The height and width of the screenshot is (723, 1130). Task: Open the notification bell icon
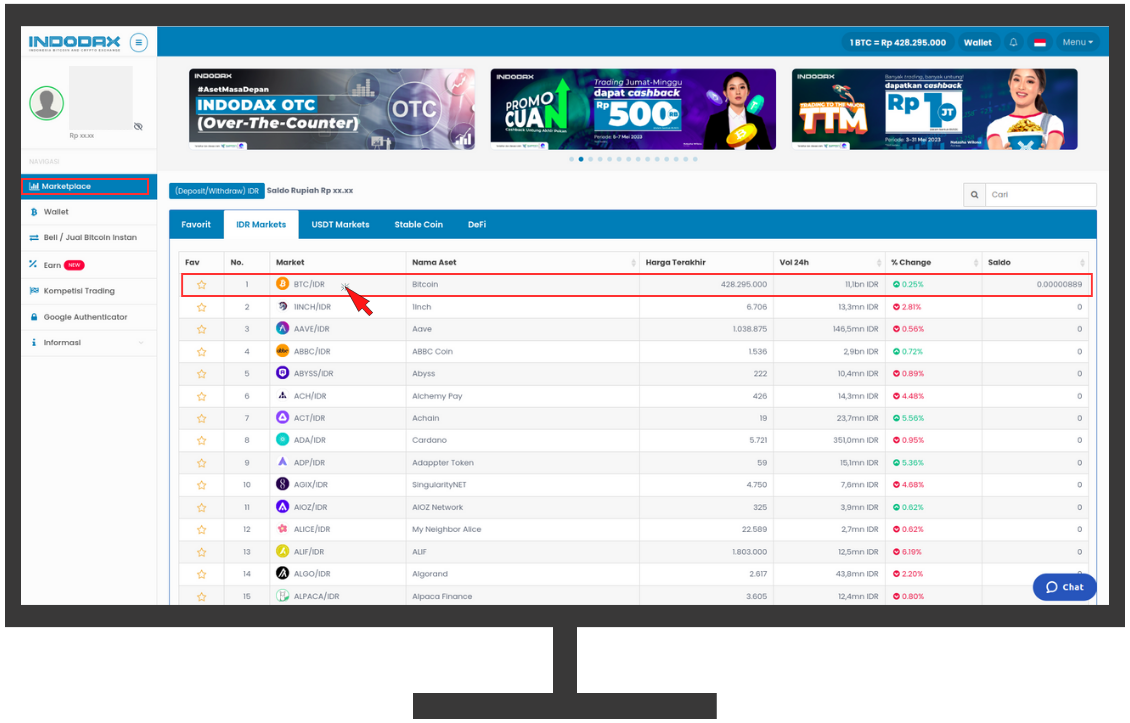click(1013, 43)
